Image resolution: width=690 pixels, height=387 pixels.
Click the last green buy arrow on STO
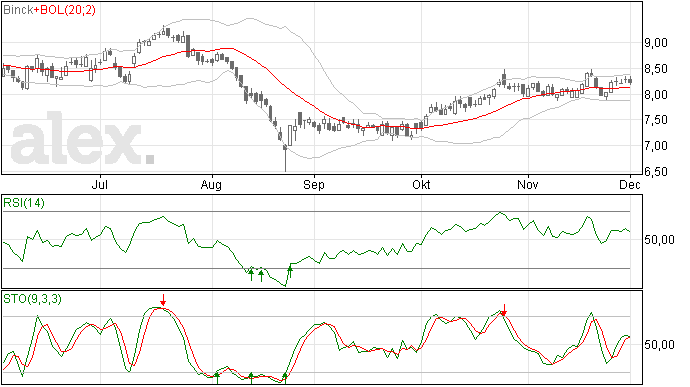pos(285,378)
